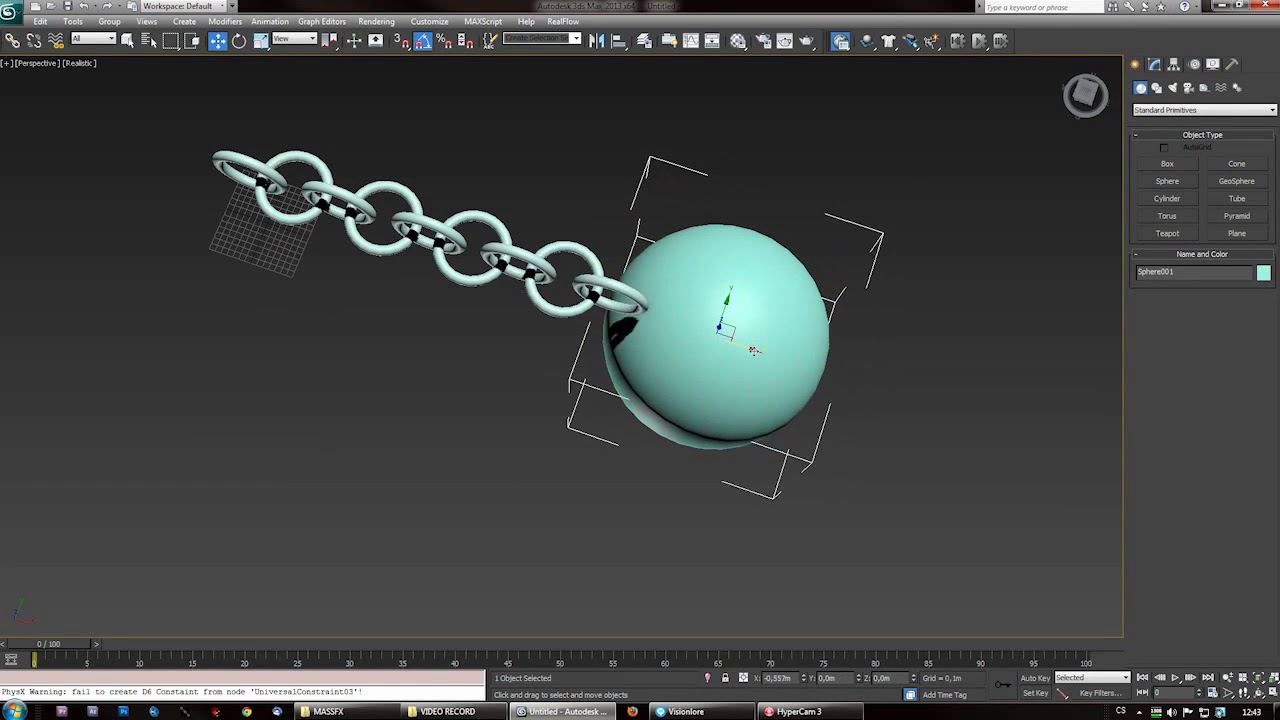Select Shapes category in Create panel

coord(1156,87)
